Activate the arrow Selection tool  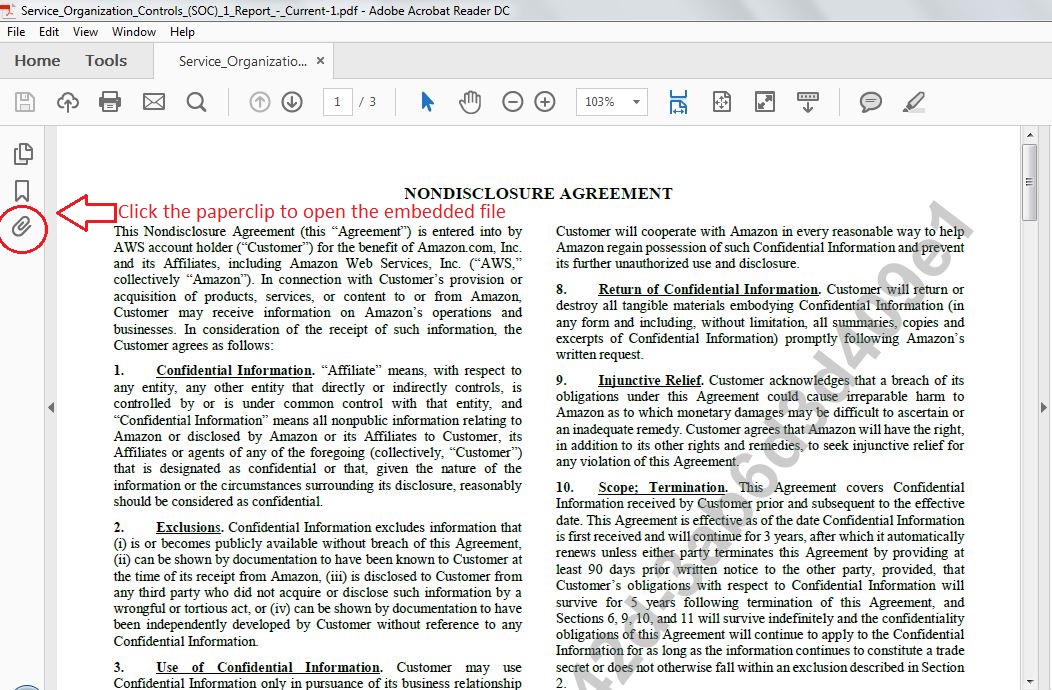coord(427,102)
